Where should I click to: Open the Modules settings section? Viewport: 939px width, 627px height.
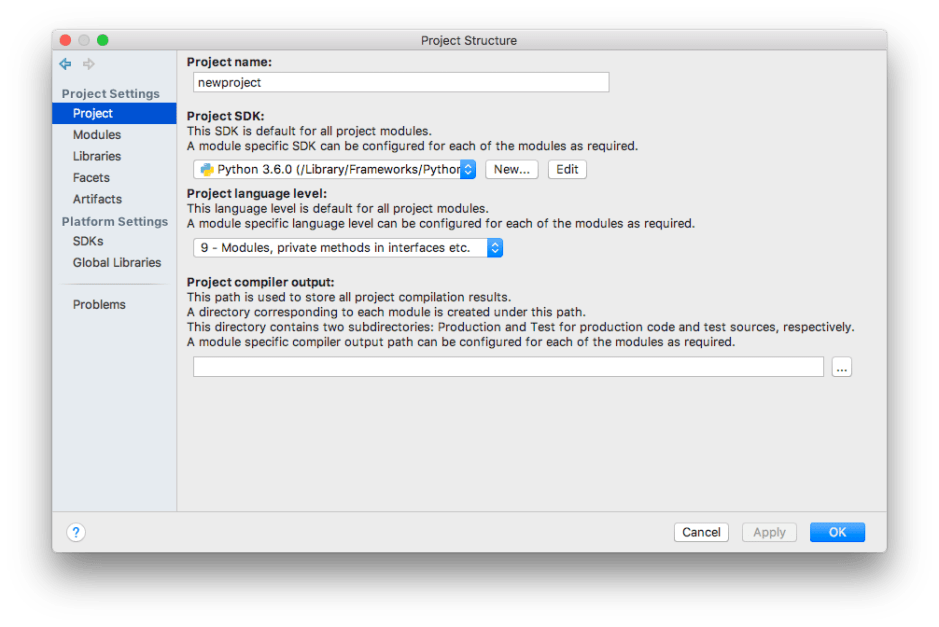tap(97, 135)
